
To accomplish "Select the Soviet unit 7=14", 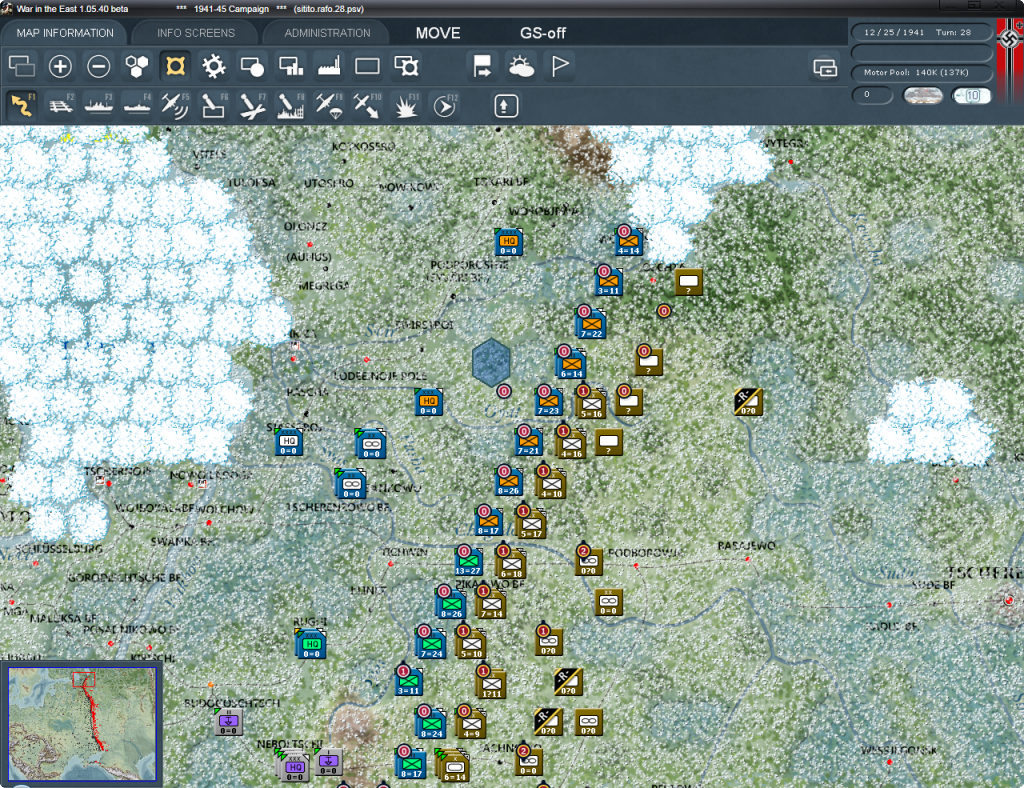I will click(492, 605).
